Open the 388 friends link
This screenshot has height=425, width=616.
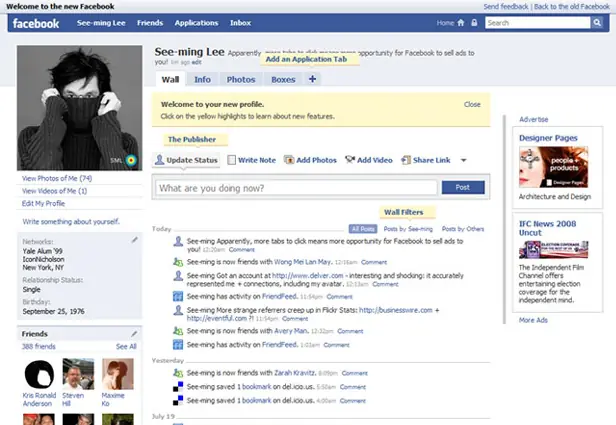[x=38, y=346]
